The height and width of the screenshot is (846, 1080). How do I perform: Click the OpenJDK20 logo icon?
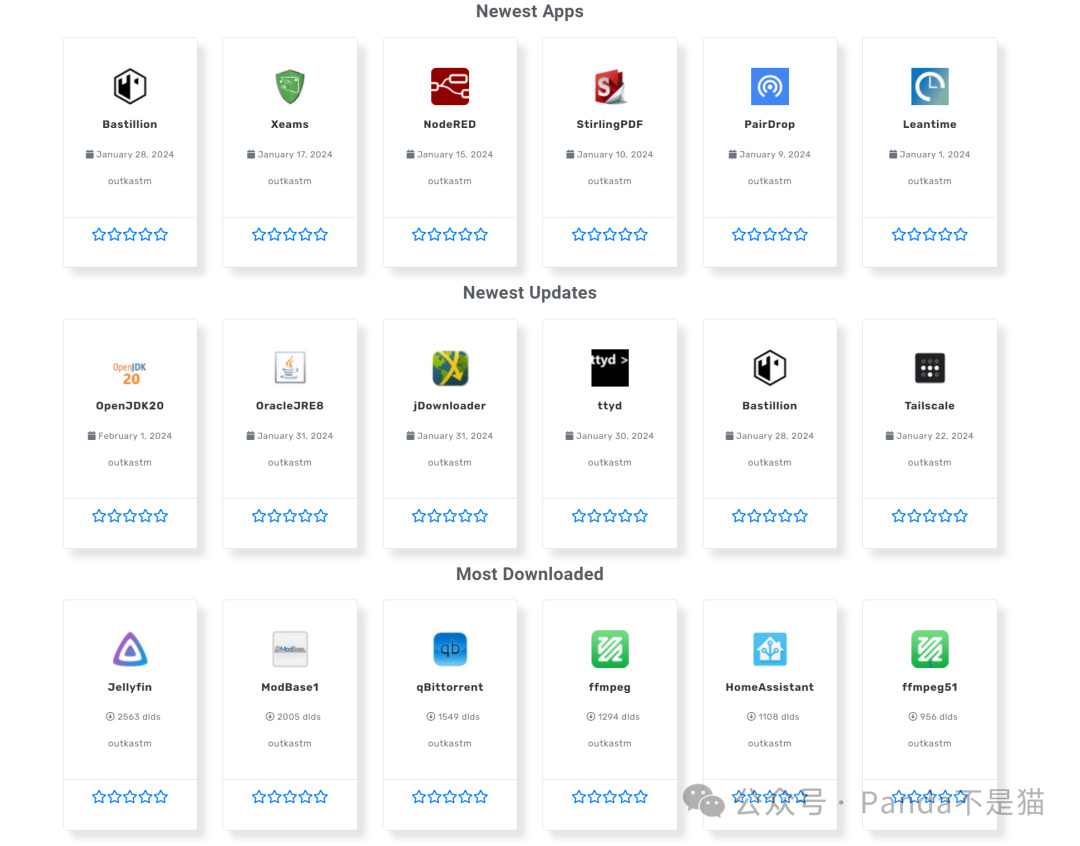point(129,373)
